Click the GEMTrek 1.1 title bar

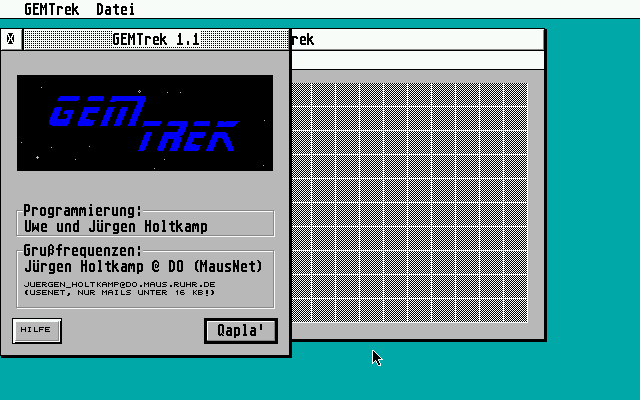pyautogui.click(x=156, y=40)
